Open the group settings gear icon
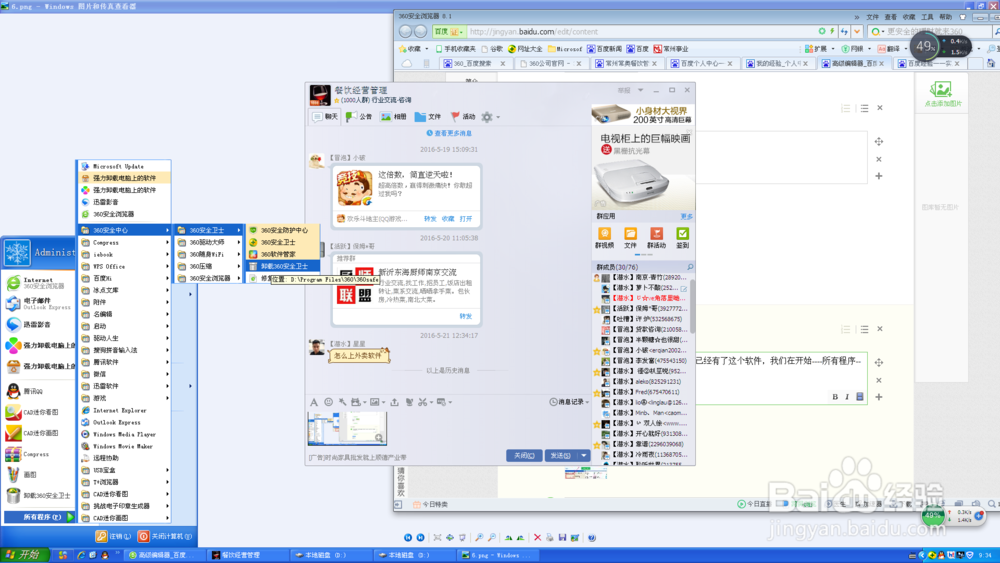The width and height of the screenshot is (1000, 563). [x=487, y=117]
